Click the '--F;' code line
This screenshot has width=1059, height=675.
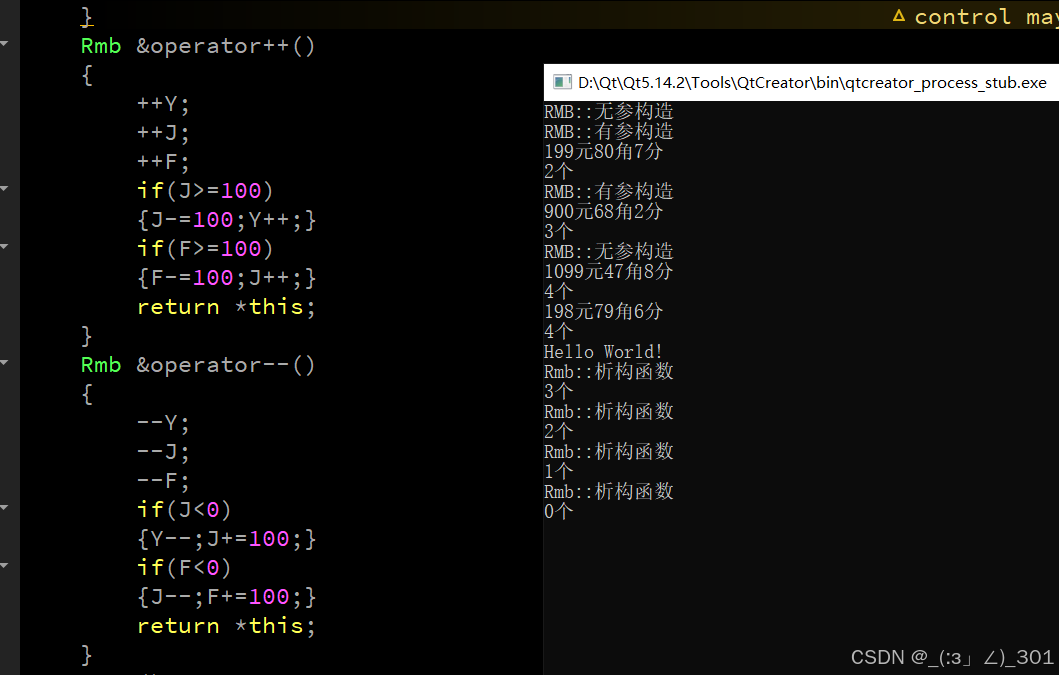click(x=163, y=481)
